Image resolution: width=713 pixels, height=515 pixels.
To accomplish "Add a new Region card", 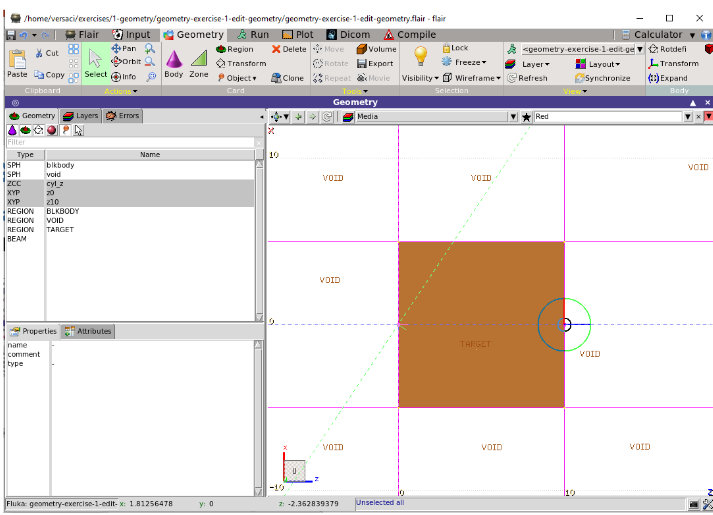I will coord(235,49).
